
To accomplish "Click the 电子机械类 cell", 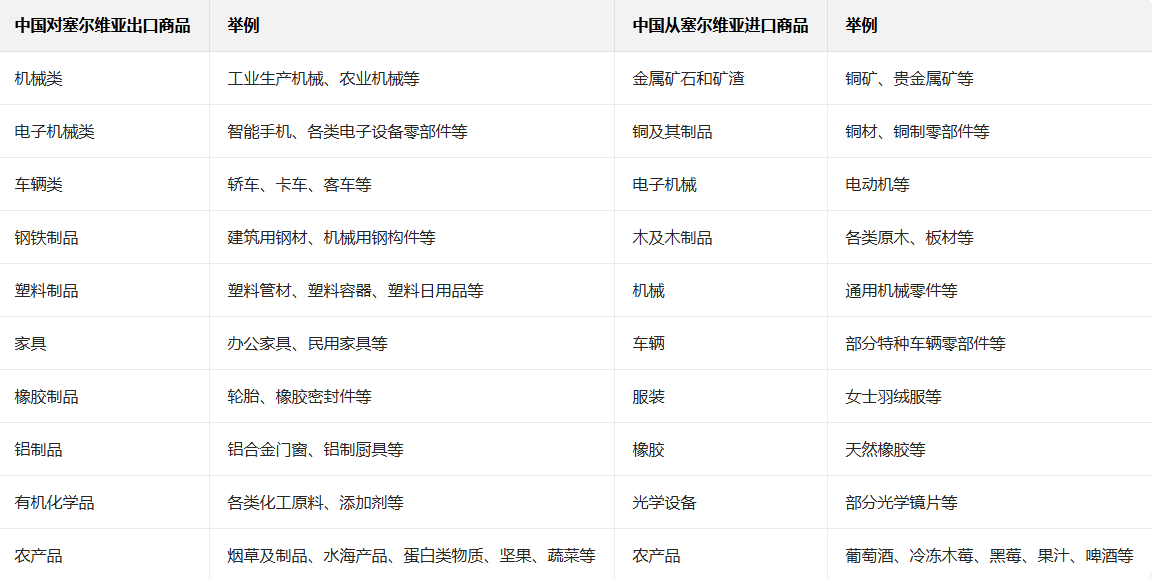I will coord(55,131).
